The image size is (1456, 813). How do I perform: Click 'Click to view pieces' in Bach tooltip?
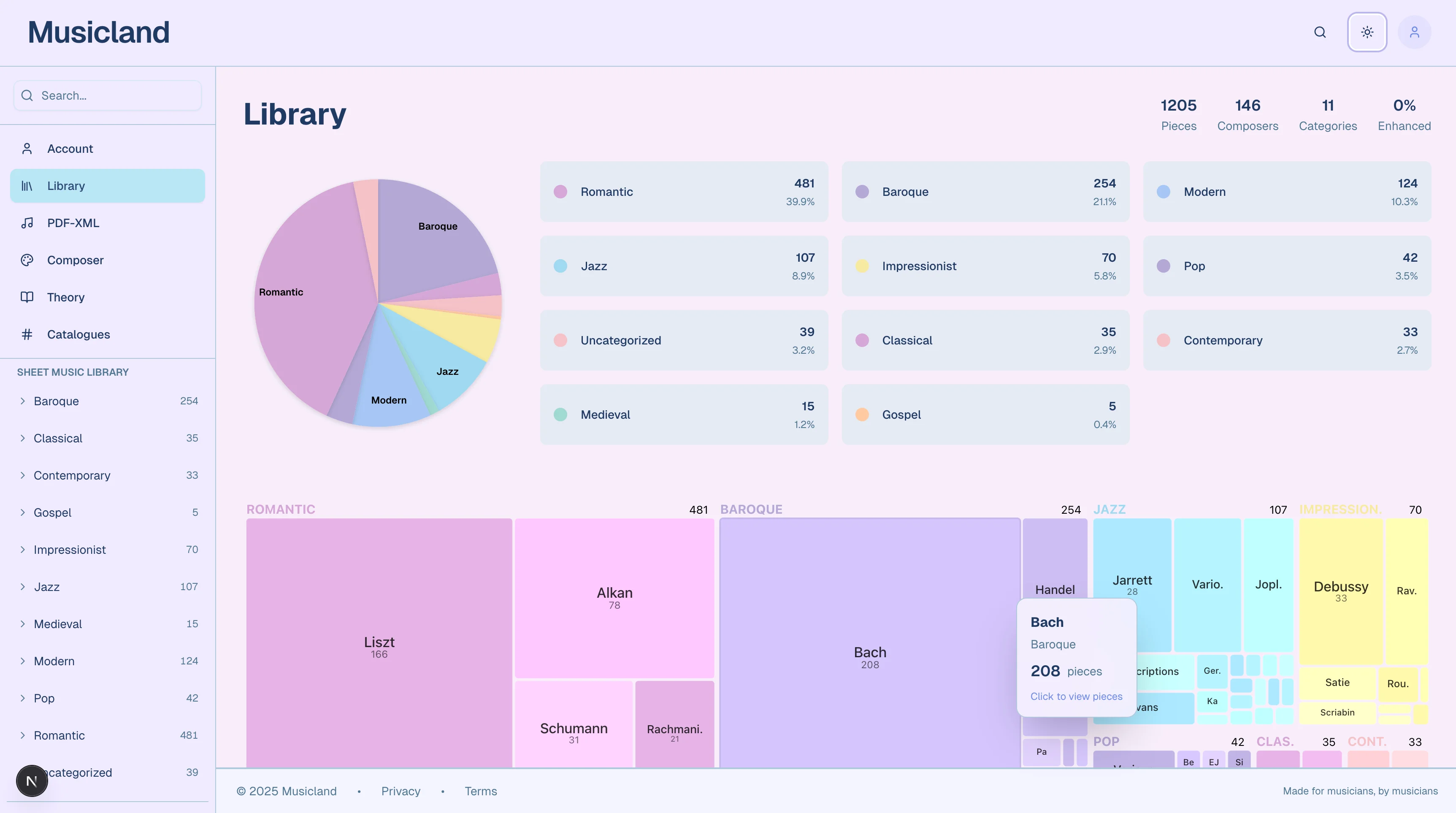click(1076, 696)
